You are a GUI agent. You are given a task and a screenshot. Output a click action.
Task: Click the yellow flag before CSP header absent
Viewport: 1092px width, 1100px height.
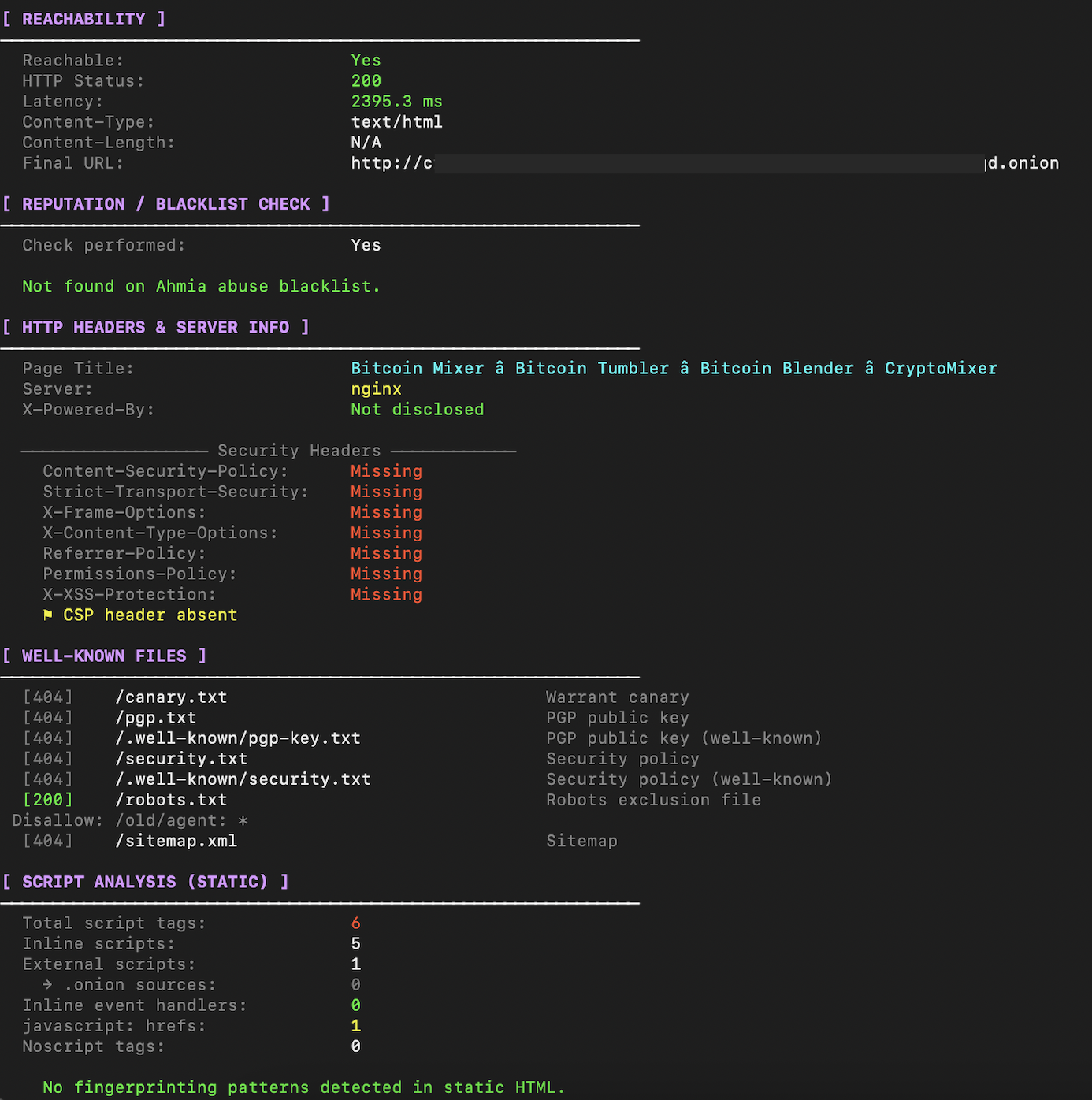coord(48,615)
